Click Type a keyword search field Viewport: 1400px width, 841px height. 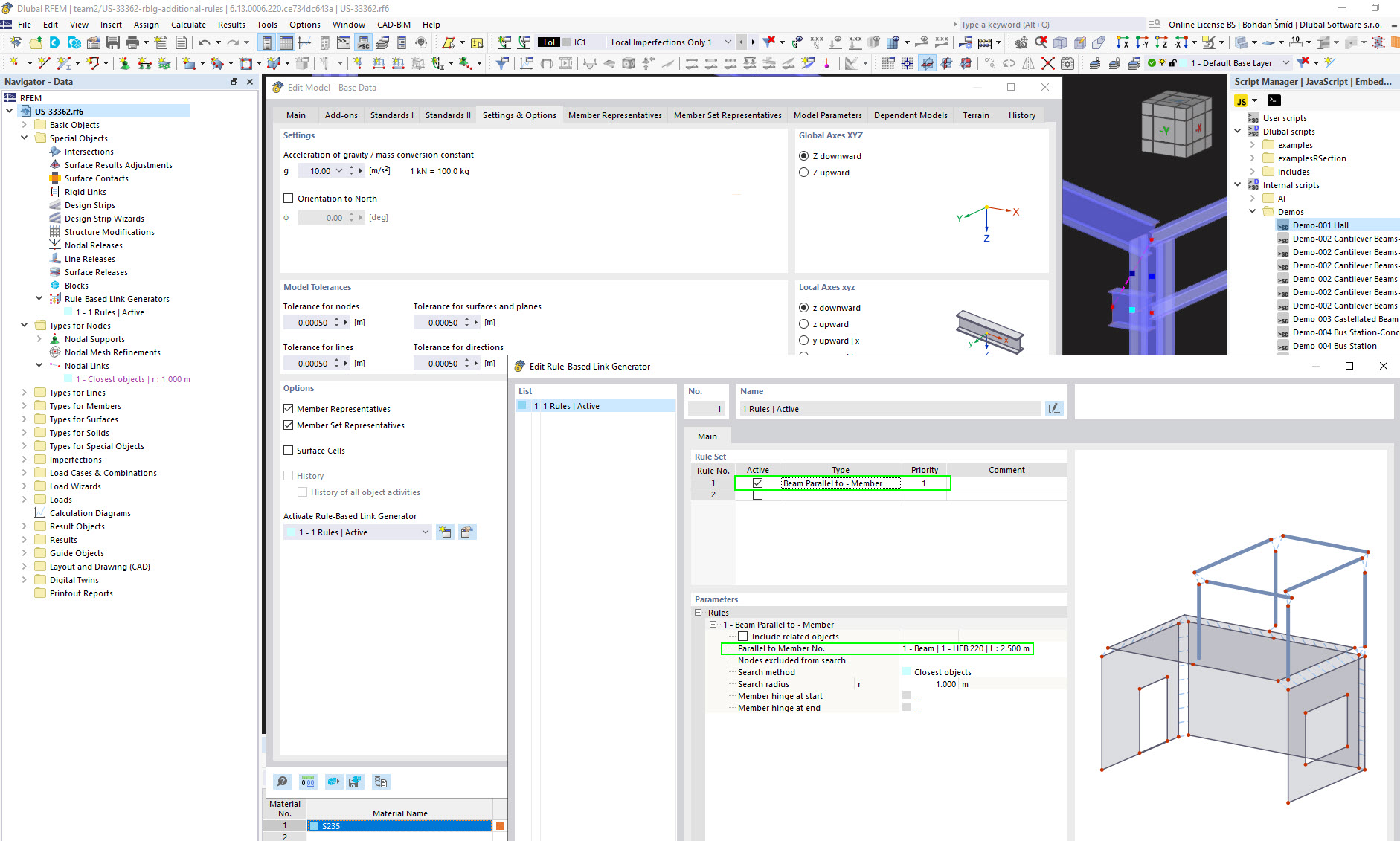pos(1051,25)
